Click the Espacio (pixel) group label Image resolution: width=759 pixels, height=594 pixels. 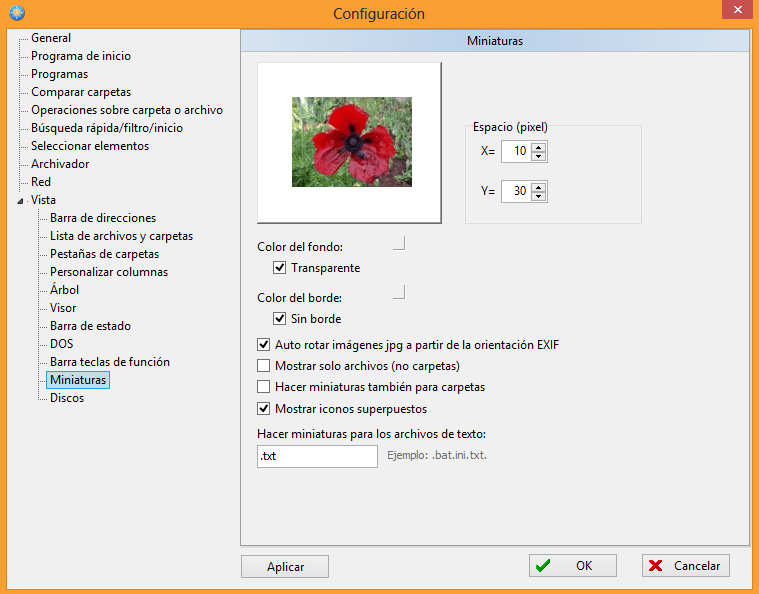[510, 127]
